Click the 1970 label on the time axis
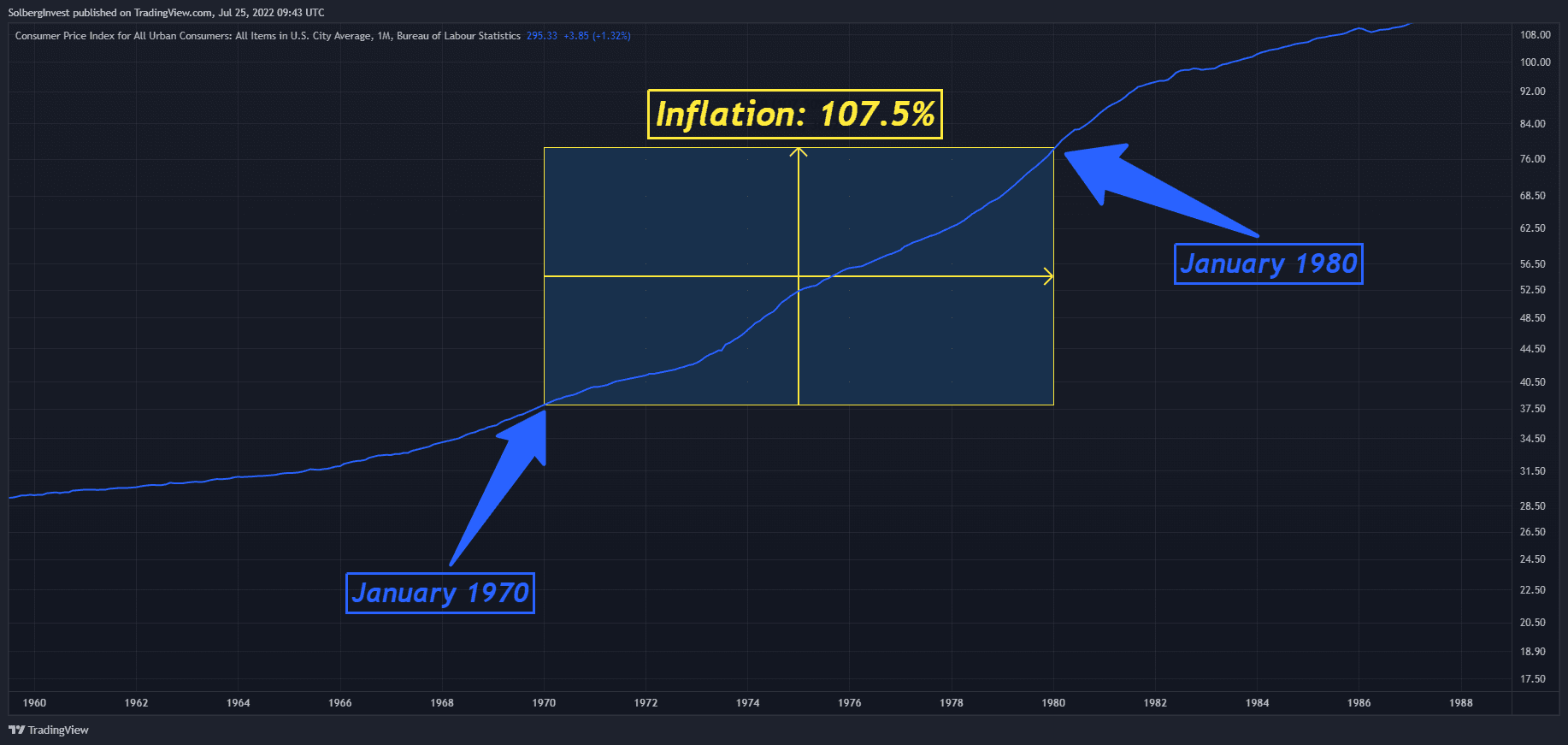Image resolution: width=1568 pixels, height=745 pixels. 544,703
